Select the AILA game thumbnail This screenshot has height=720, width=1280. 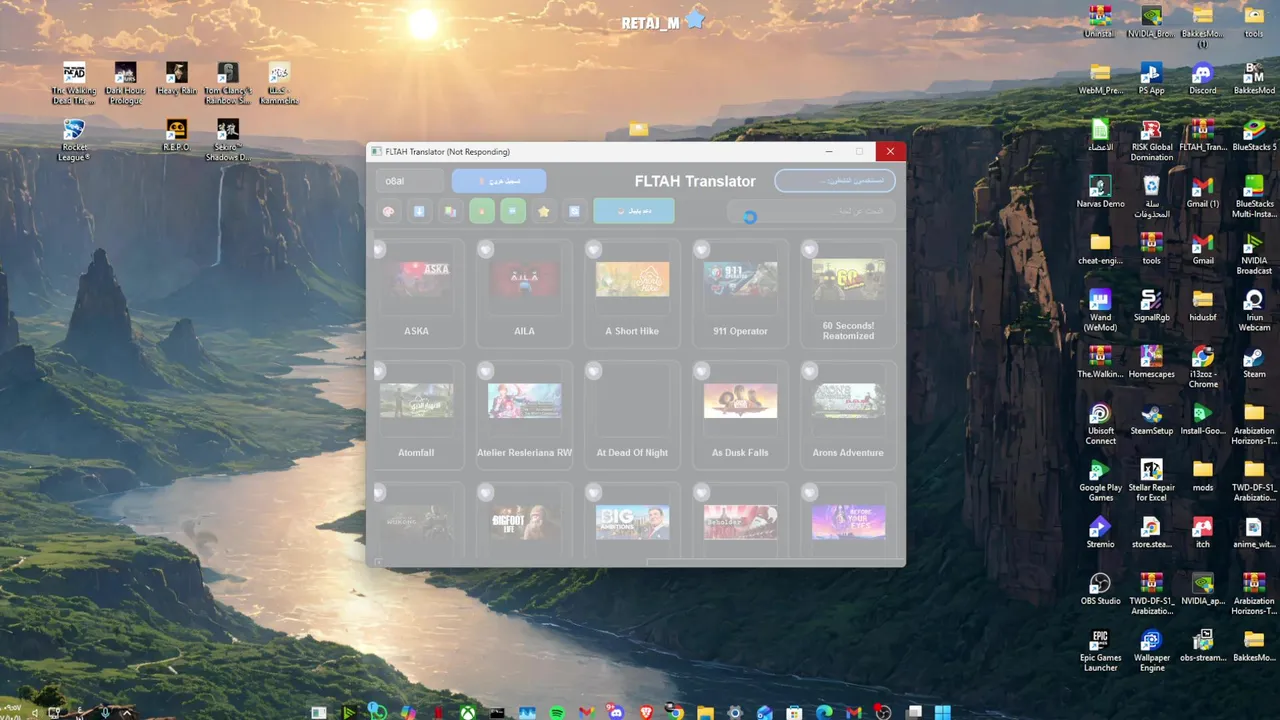[524, 279]
